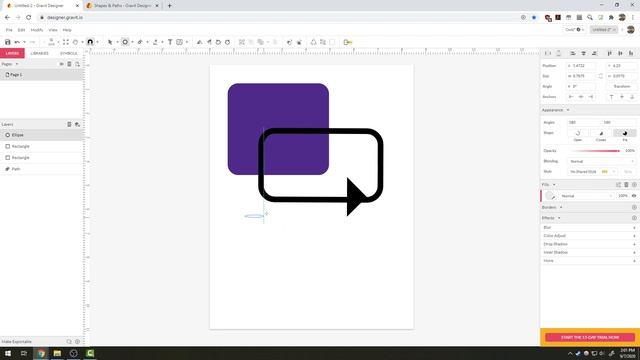The image size is (640, 360).
Task: Click the Save icon in toolbar
Action: tap(7, 42)
